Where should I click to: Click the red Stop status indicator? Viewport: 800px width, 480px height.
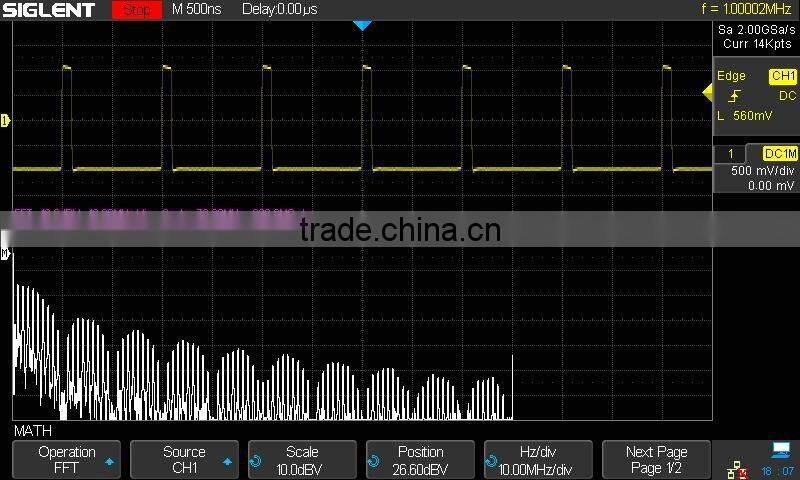coord(137,9)
